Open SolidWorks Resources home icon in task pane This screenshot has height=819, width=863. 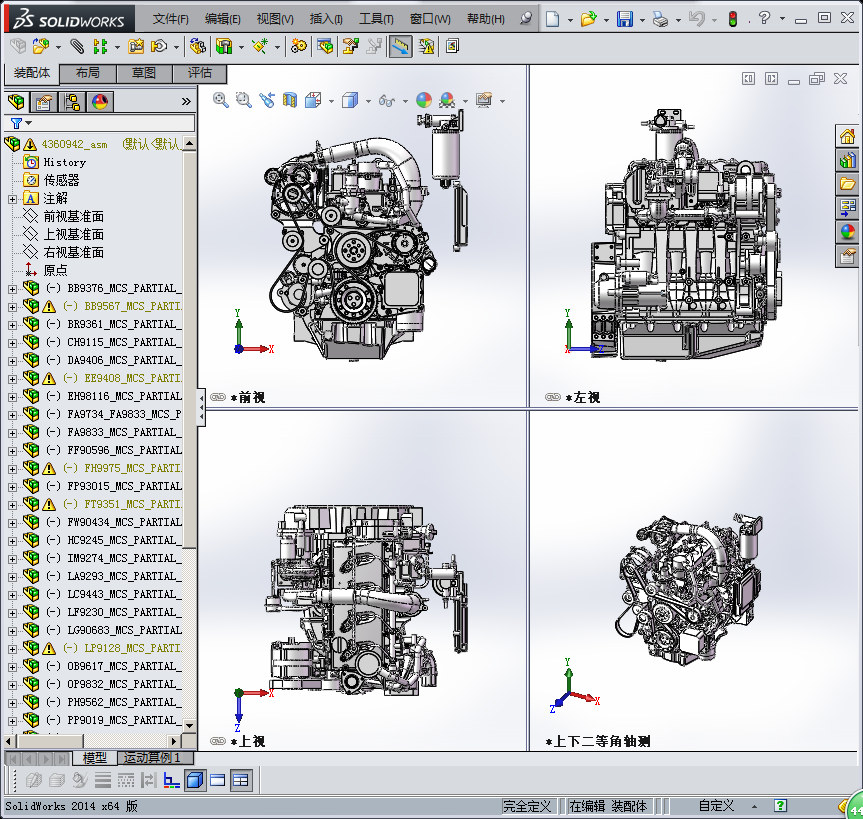click(847, 136)
